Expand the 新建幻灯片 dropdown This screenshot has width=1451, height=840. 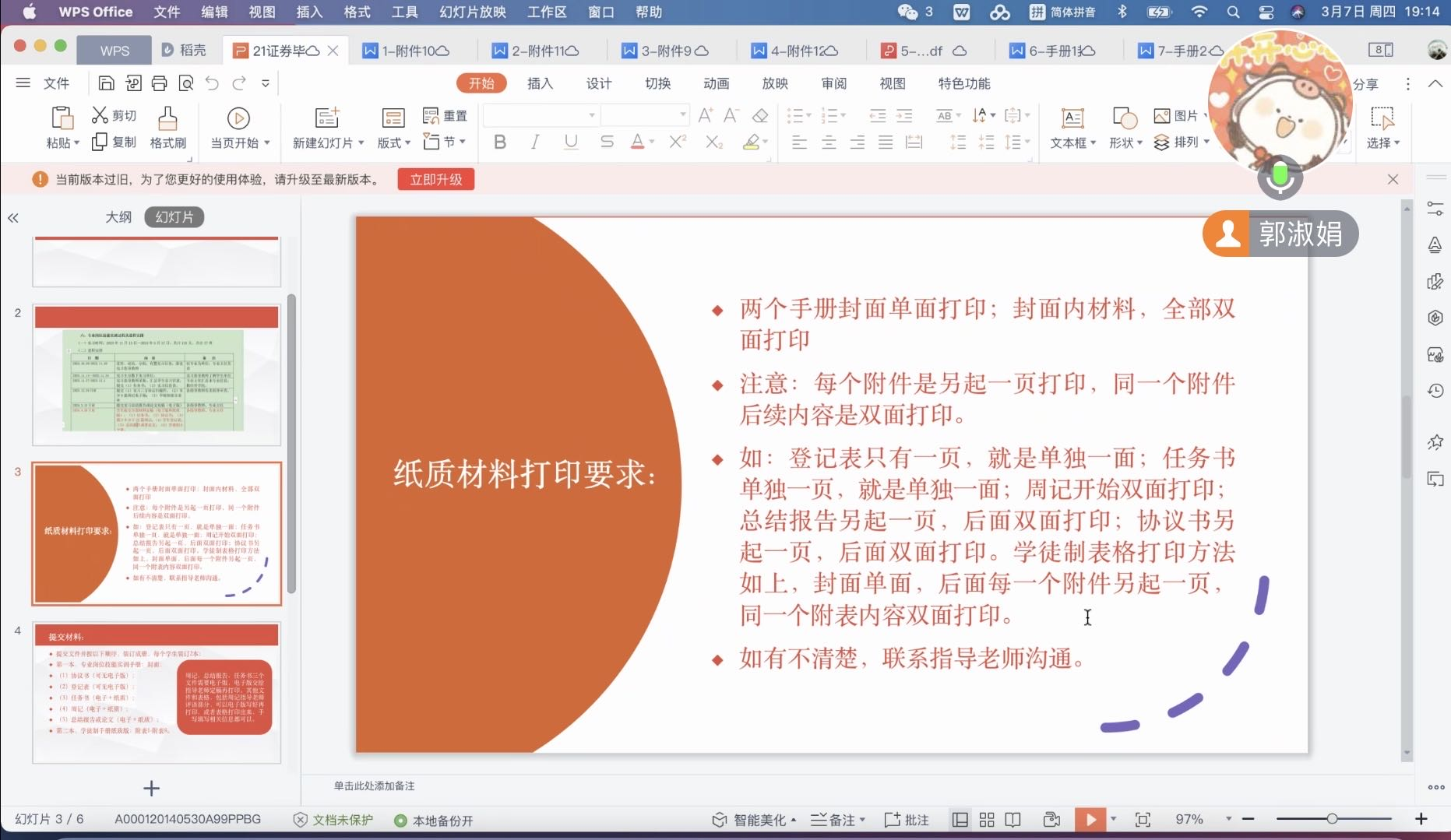tap(360, 143)
